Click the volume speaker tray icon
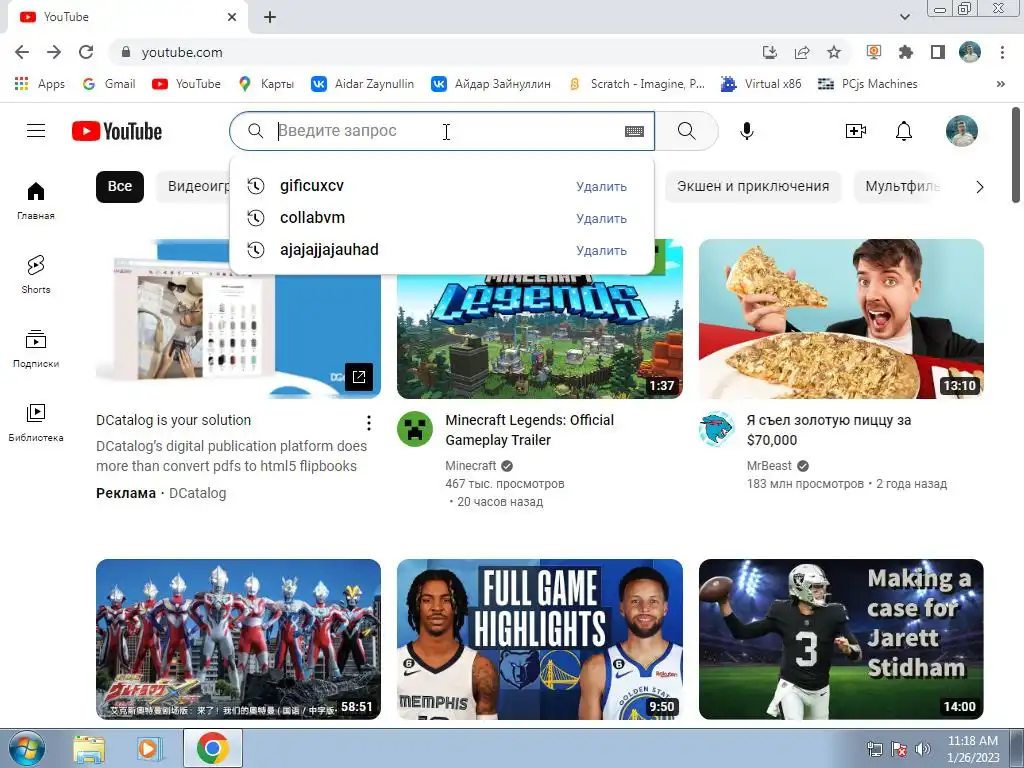This screenshot has height=768, width=1024. pyautogui.click(x=922, y=749)
